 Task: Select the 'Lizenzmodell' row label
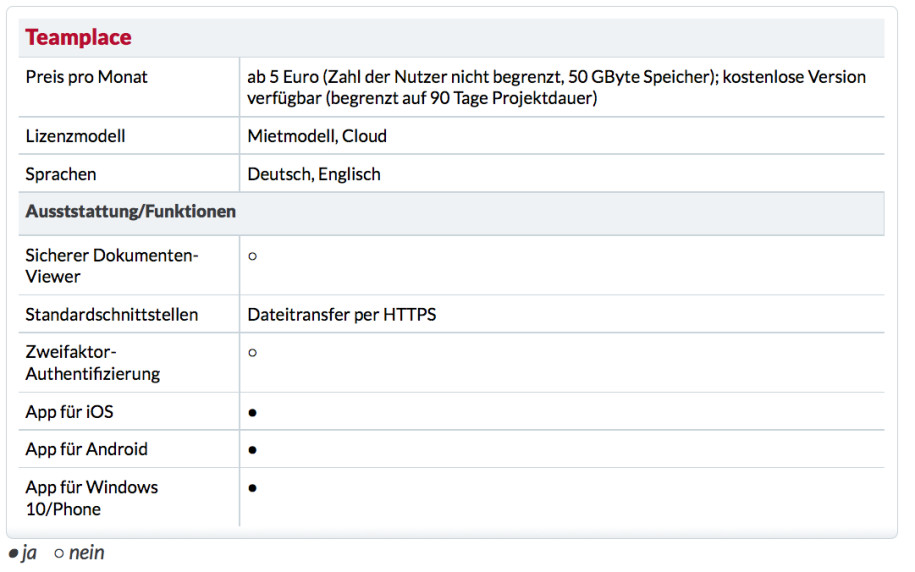click(x=75, y=136)
